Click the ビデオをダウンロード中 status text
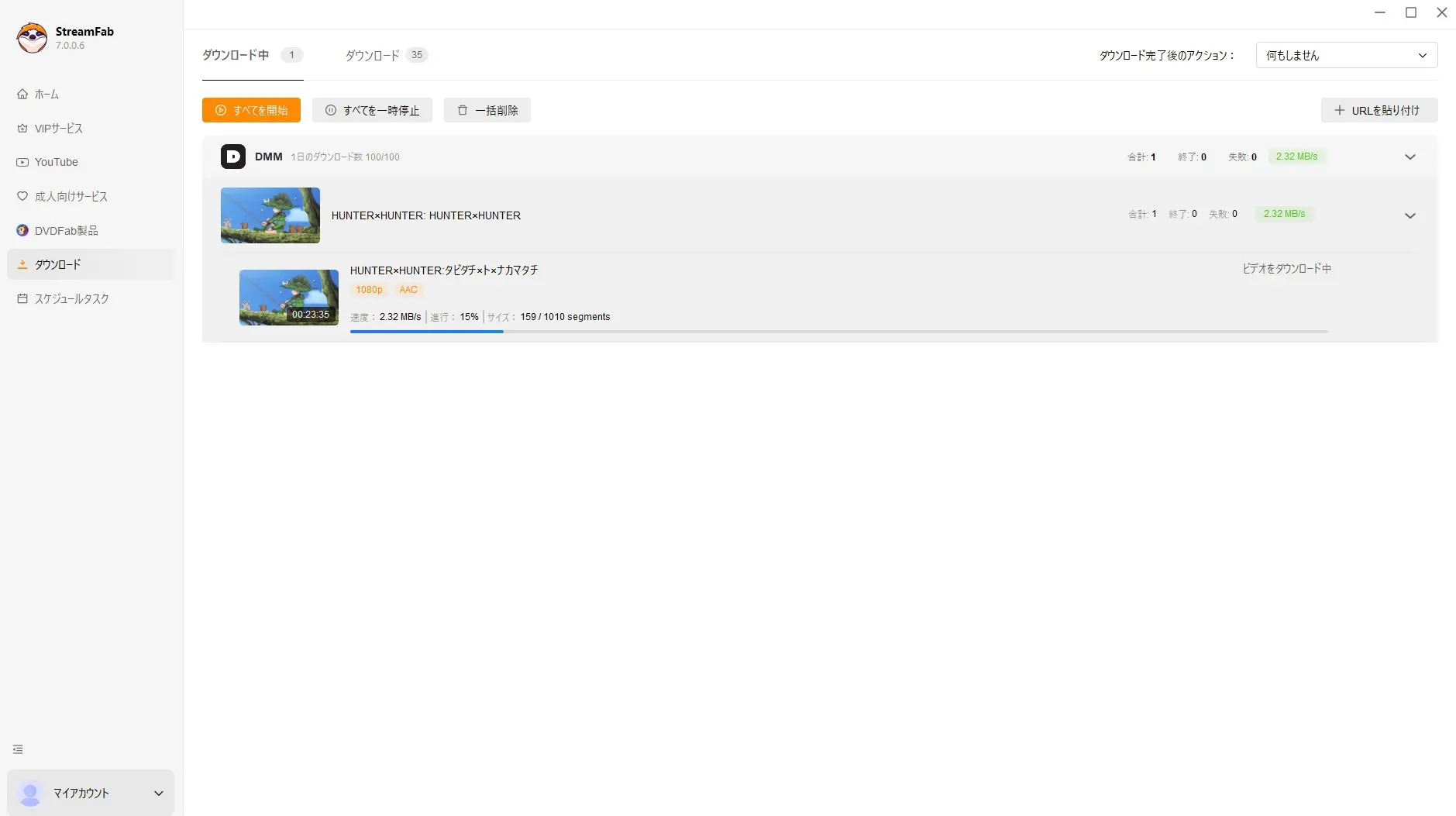This screenshot has height=816, width=1456. [1287, 269]
